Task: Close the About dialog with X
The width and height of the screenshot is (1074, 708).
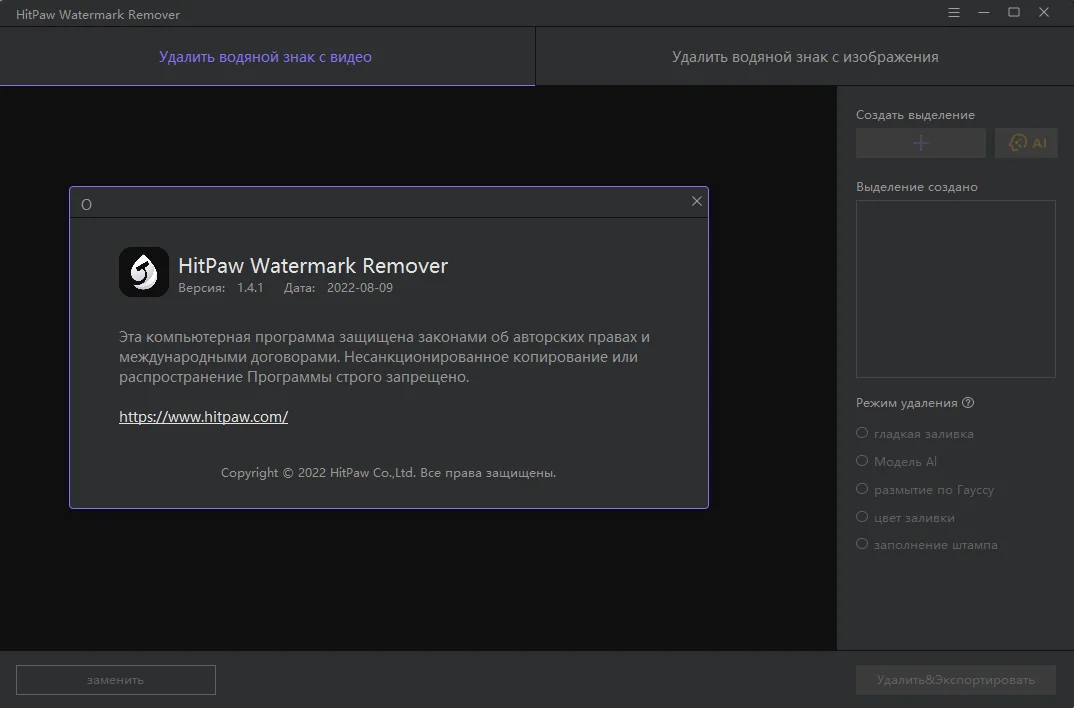Action: pos(697,201)
